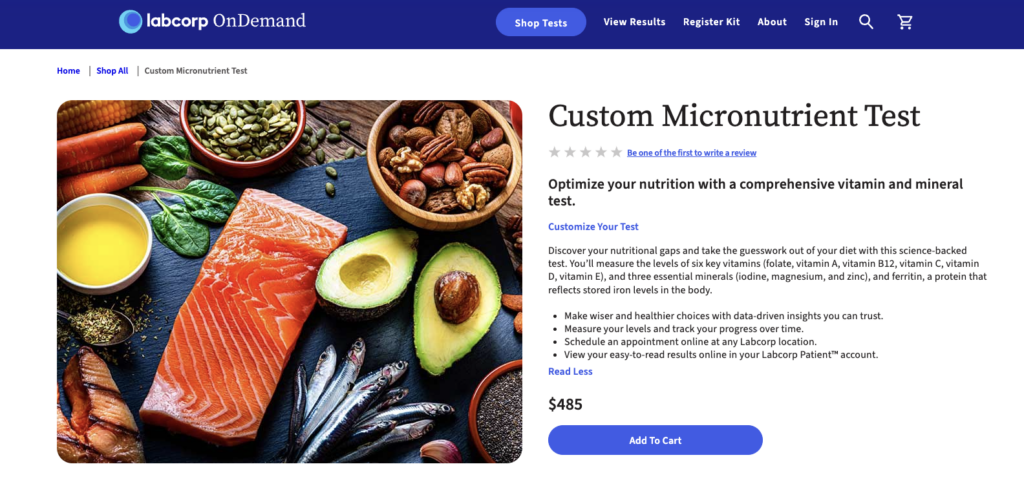Click 'Be one of the first to write a review'
This screenshot has height=504, width=1024.
pos(691,153)
